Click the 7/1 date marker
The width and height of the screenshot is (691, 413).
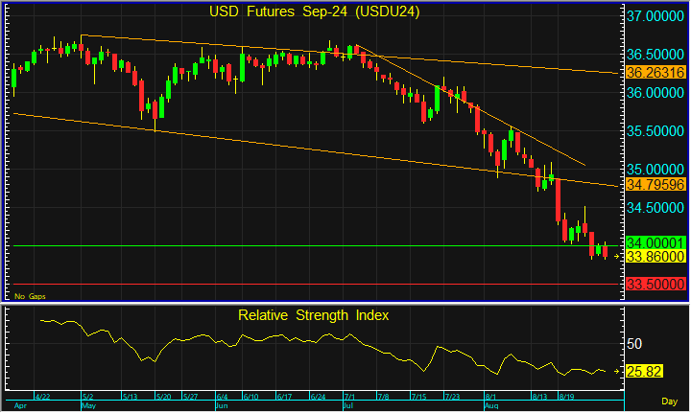349,397
